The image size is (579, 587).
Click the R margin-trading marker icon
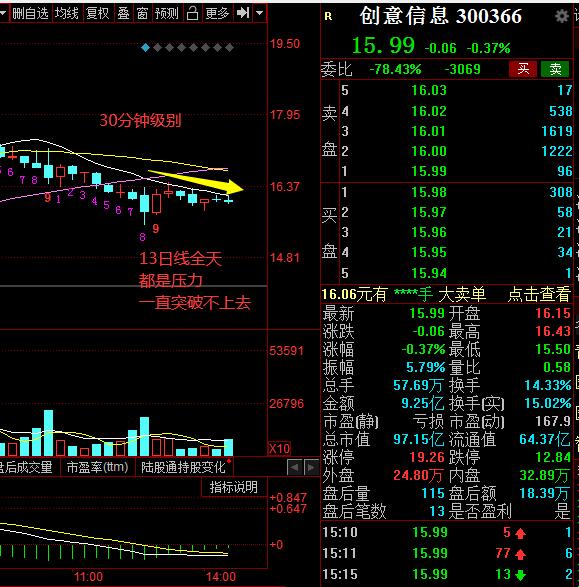tap(328, 16)
